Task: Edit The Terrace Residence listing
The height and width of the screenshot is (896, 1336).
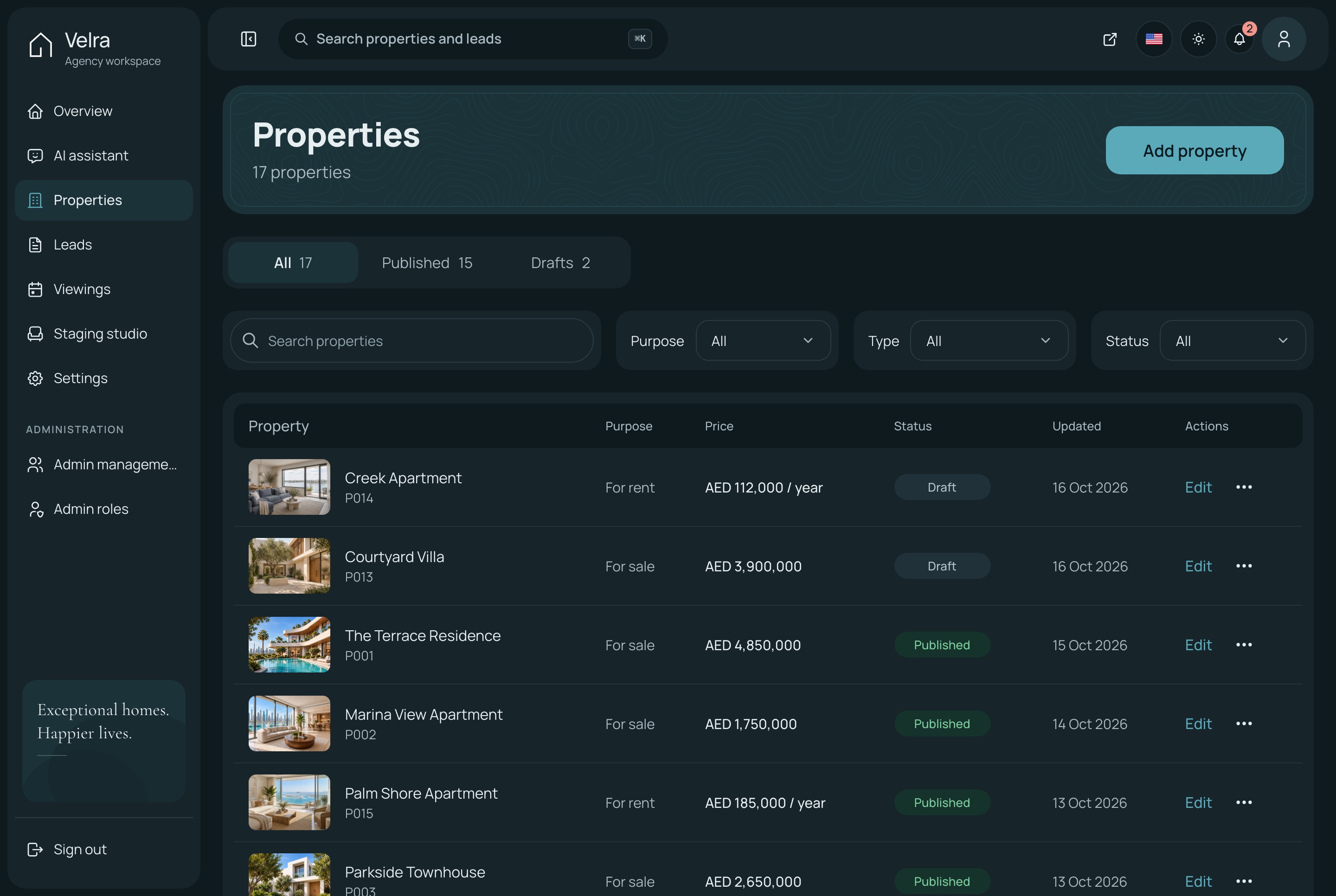Action: [1198, 645]
